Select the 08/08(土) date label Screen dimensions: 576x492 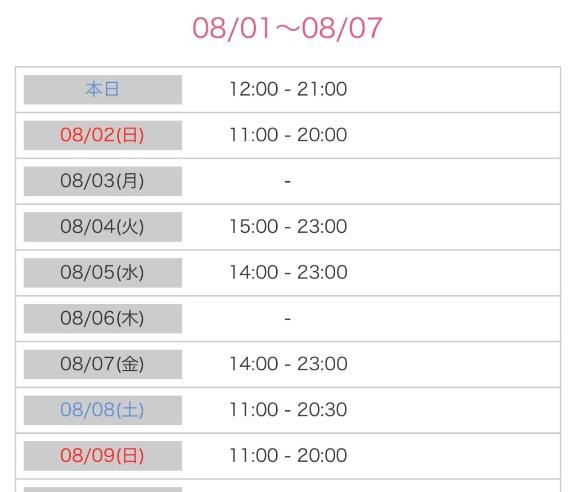103,410
